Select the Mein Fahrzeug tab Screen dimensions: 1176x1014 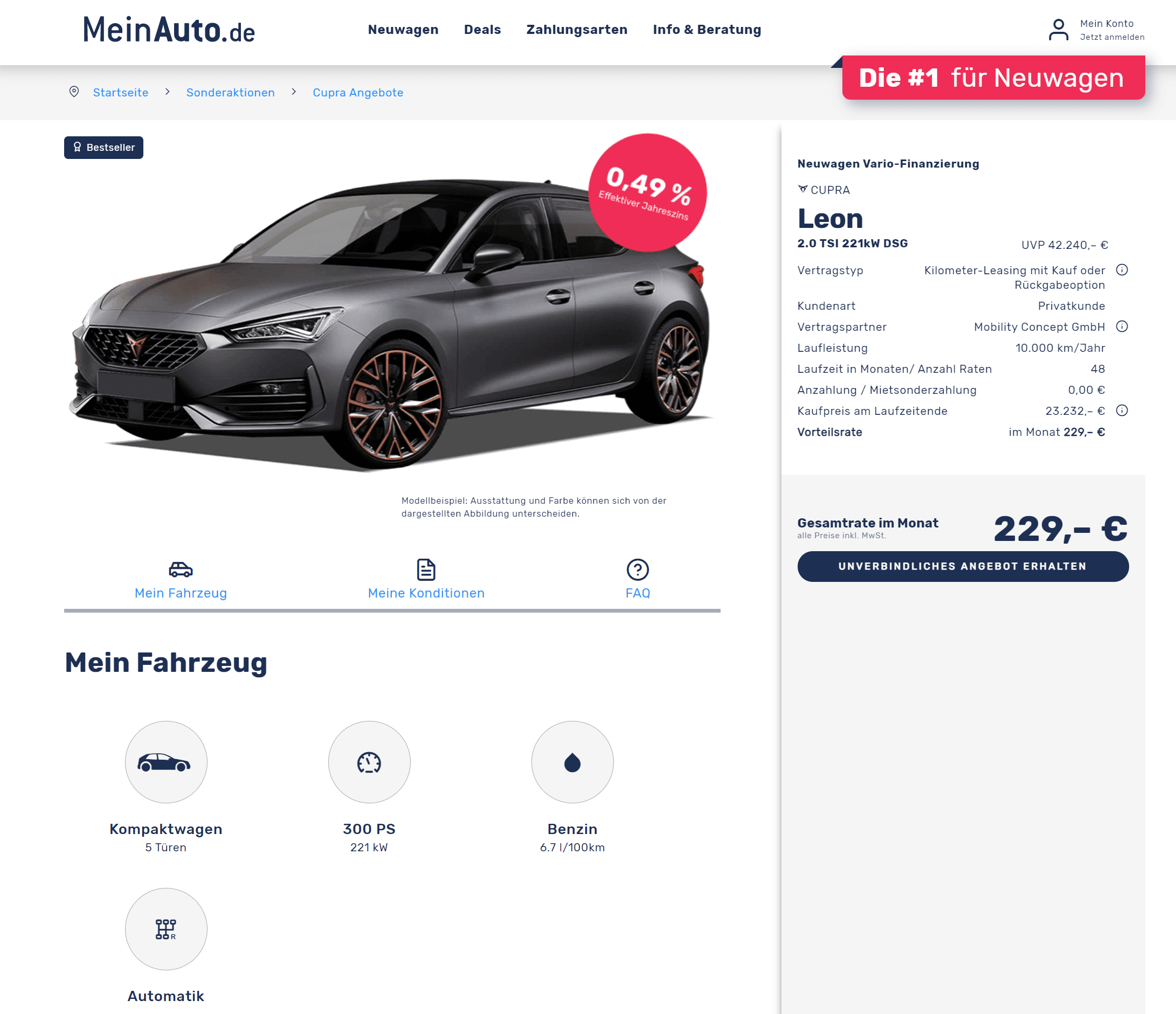click(x=181, y=579)
